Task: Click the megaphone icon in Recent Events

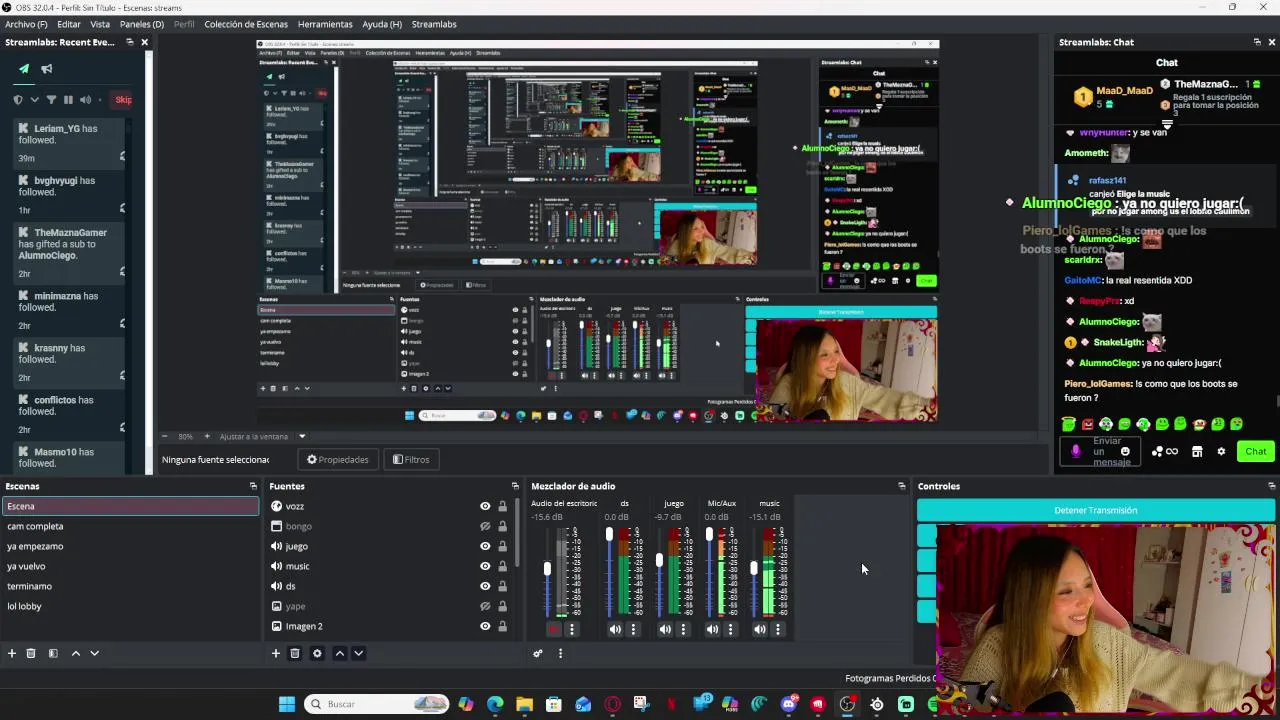Action: tap(47, 69)
